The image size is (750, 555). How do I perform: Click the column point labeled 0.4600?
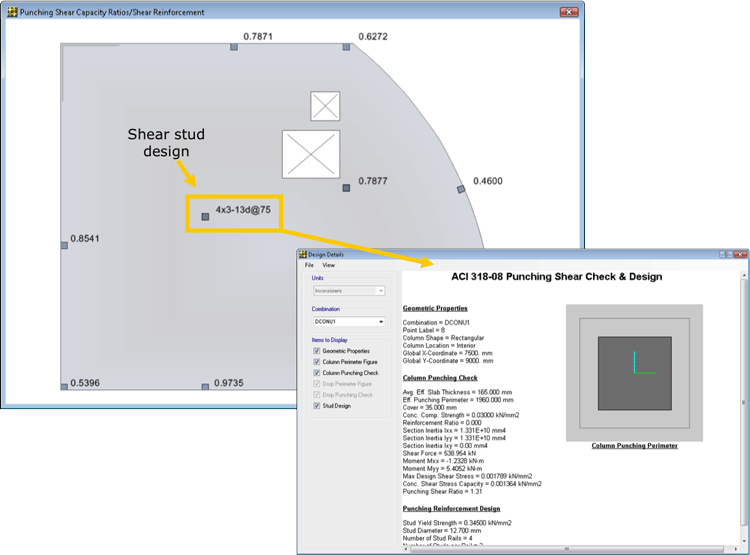(x=461, y=189)
